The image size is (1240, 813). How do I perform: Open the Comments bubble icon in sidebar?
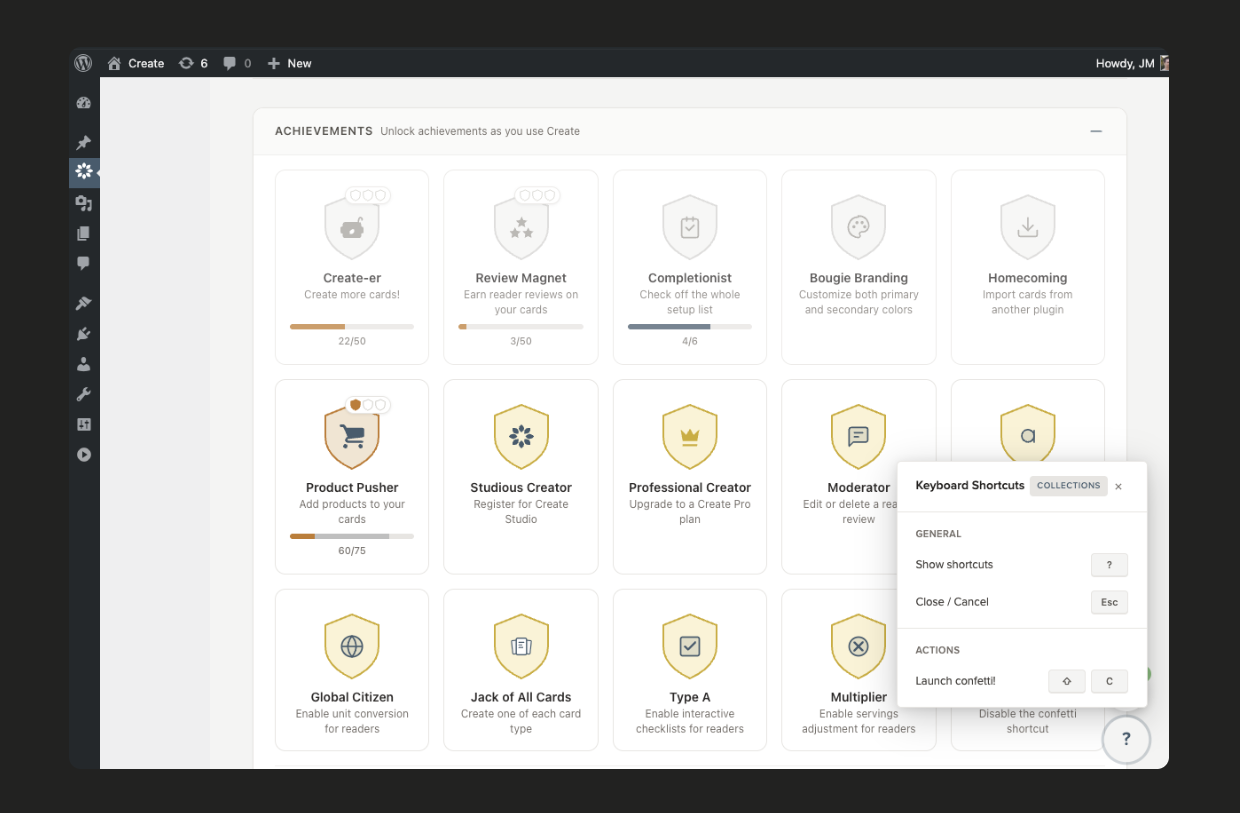84,262
